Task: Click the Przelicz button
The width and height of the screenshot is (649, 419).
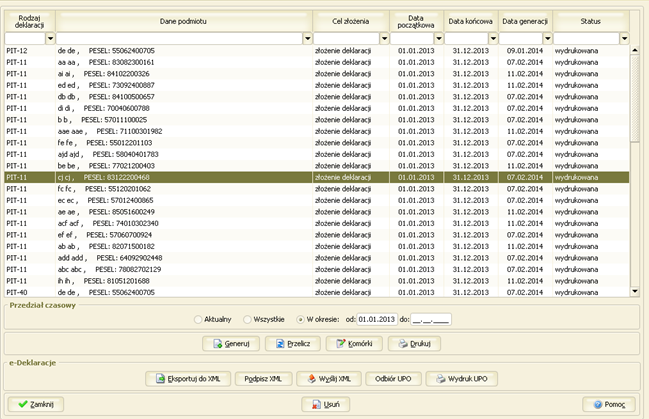Action: tap(293, 344)
